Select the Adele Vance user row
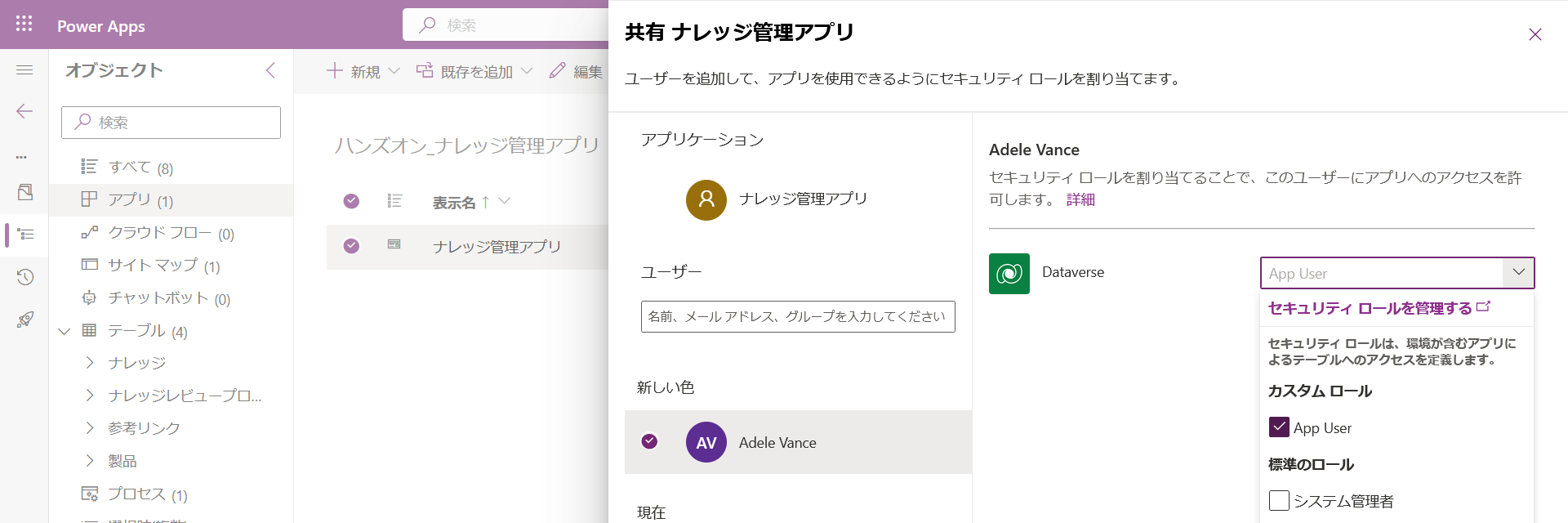The image size is (1568, 523). coord(798,442)
